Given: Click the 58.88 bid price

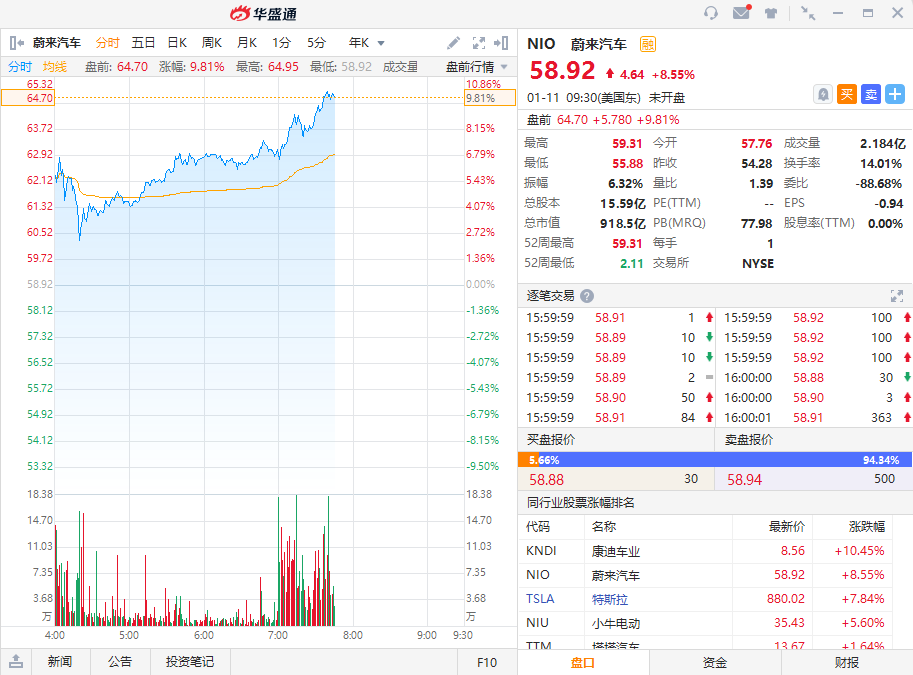Looking at the screenshot, I should point(546,479).
